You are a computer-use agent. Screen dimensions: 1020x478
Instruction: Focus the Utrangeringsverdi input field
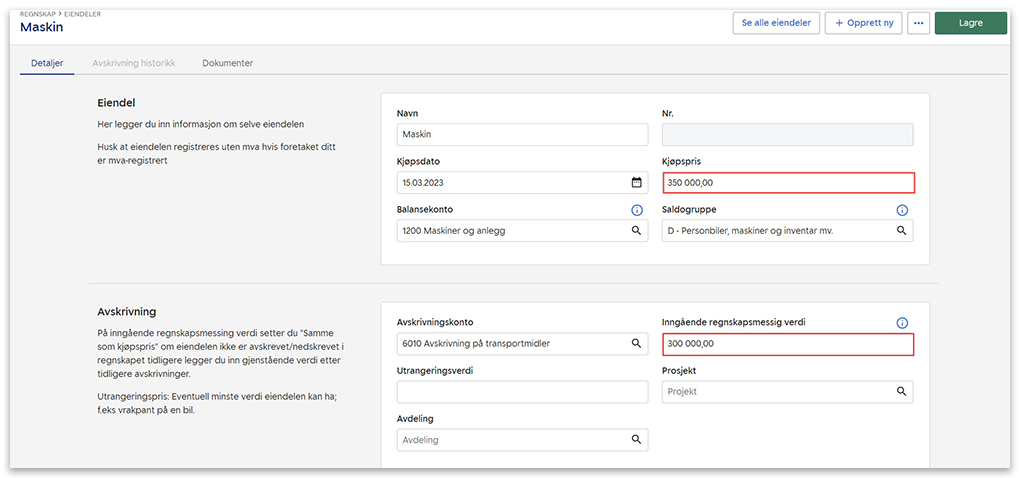click(x=522, y=392)
